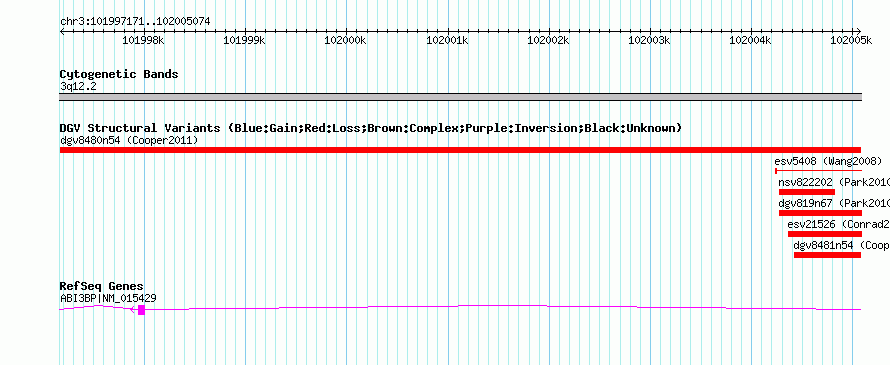This screenshot has width=890, height=365.
Task: Click the 101999k ruler tick label
Action: click(x=245, y=40)
